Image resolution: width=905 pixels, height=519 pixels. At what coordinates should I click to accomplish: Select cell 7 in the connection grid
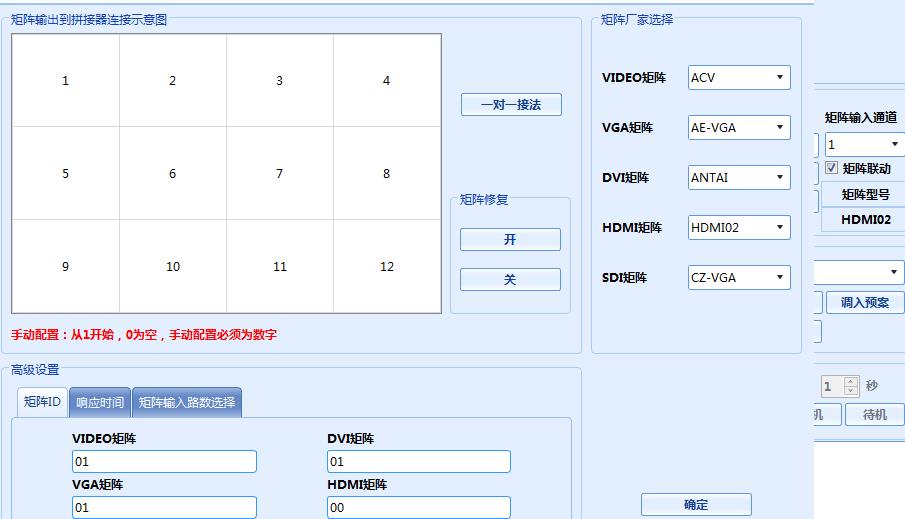[280, 174]
